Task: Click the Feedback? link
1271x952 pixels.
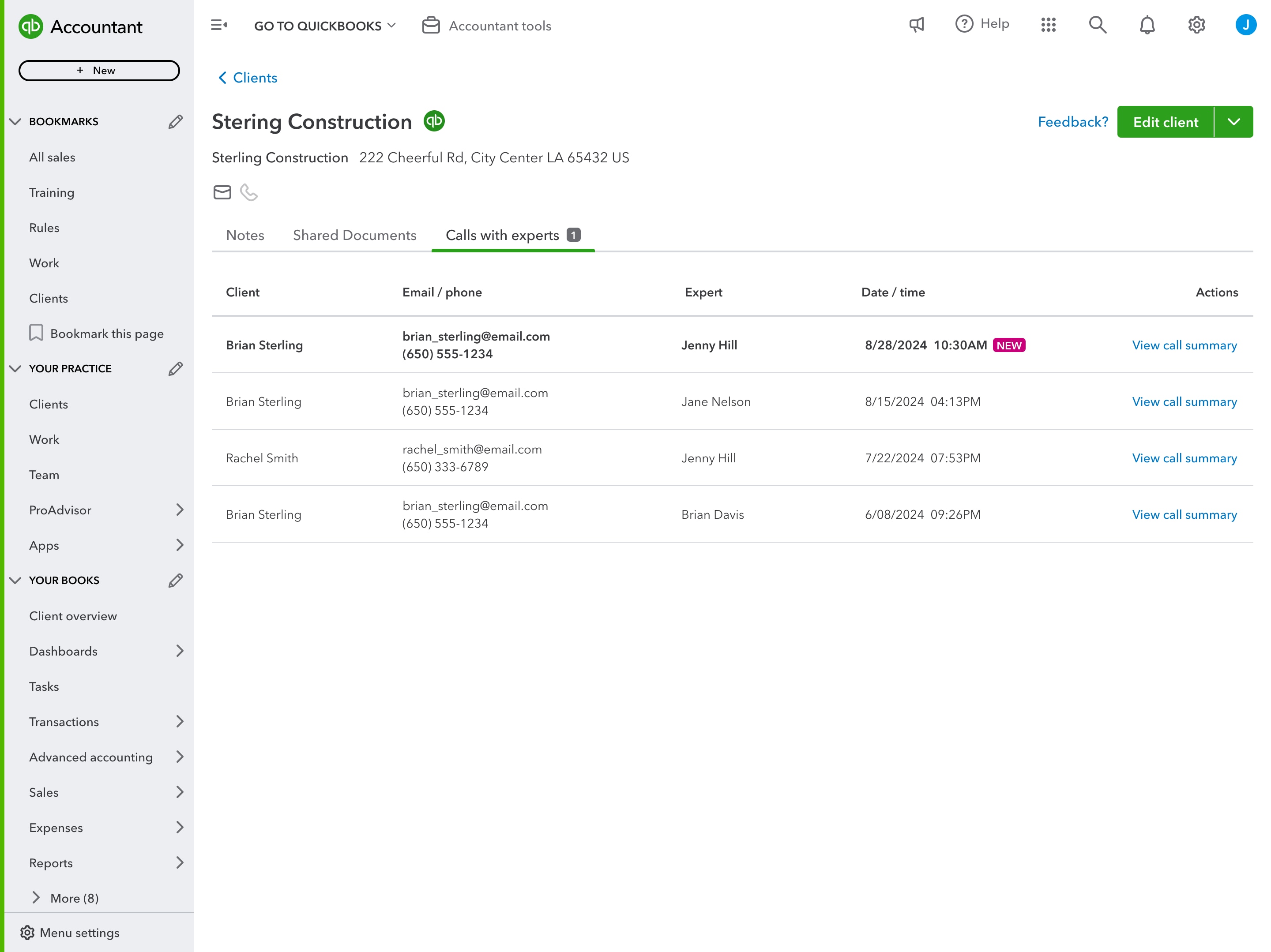Action: coord(1073,122)
